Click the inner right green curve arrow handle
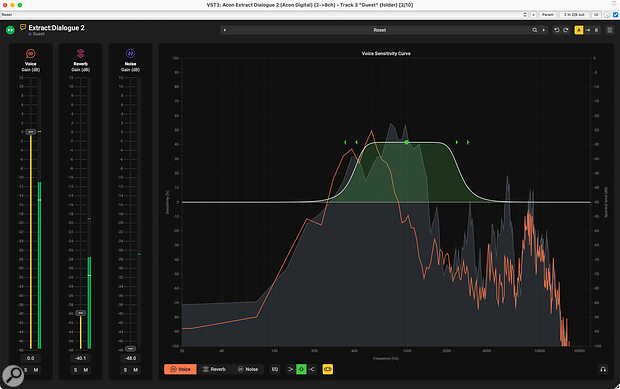This screenshot has height=389, width=620. [x=457, y=142]
